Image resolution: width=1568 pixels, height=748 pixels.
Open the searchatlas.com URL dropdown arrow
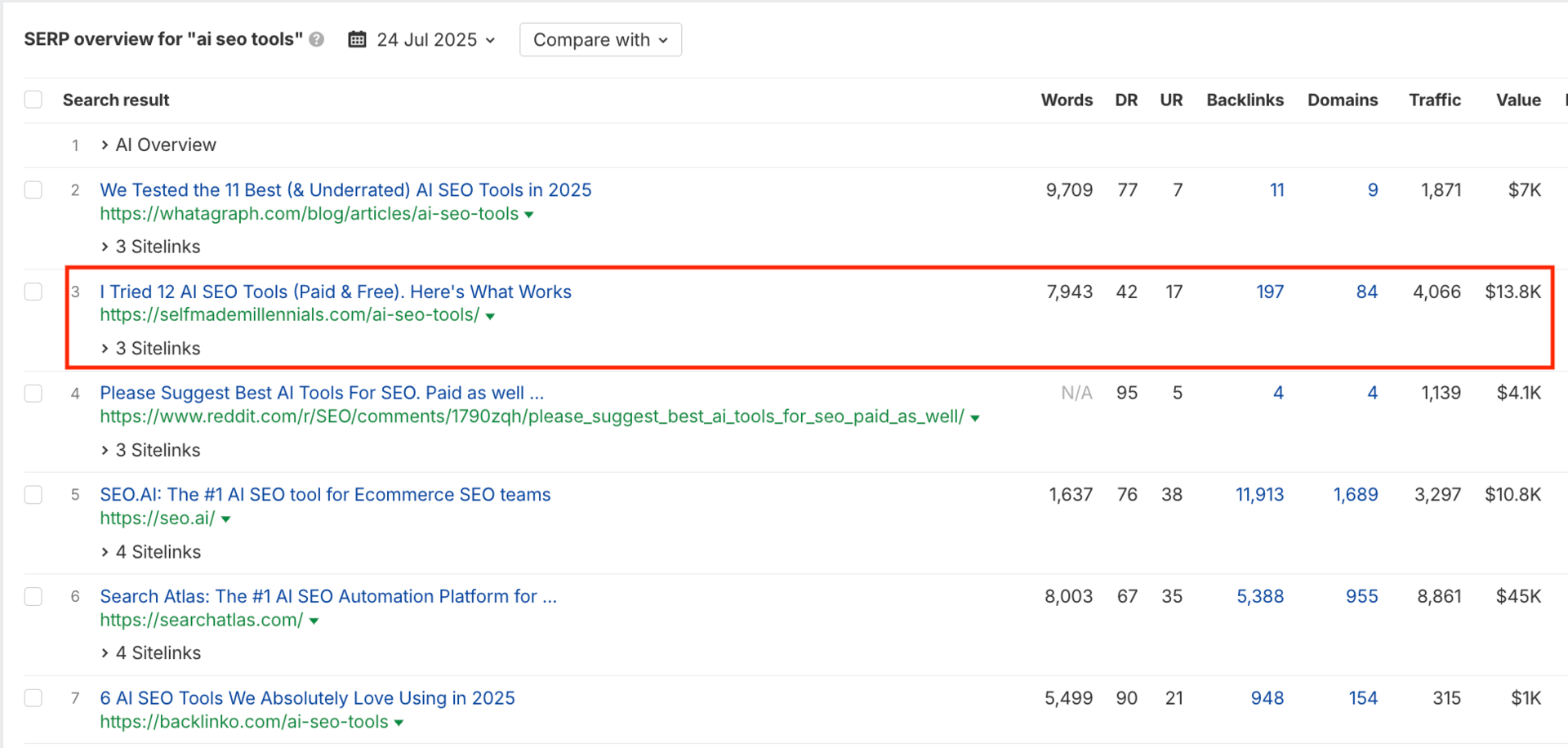[x=314, y=621]
